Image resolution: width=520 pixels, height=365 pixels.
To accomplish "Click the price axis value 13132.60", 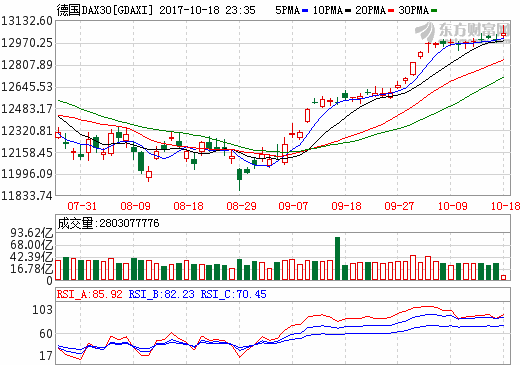I will [x=27, y=21].
